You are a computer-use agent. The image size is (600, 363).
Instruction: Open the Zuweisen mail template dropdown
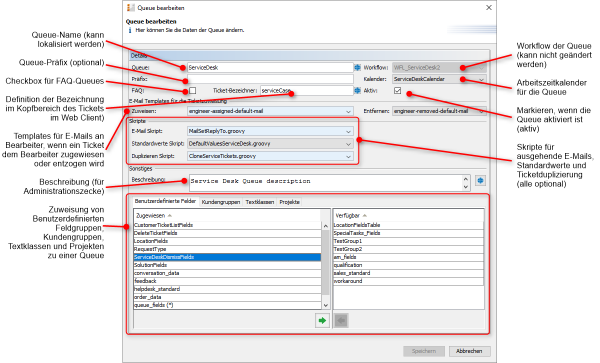tap(270, 111)
